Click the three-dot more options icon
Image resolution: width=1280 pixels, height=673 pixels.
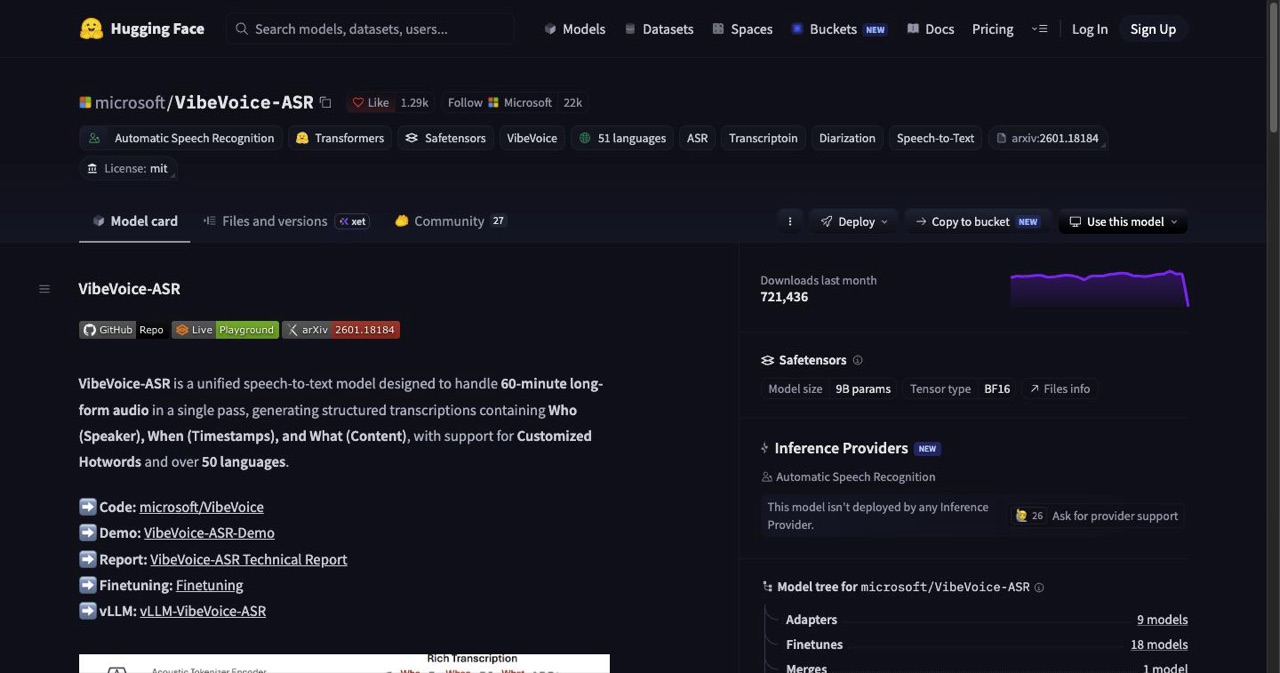[790, 222]
